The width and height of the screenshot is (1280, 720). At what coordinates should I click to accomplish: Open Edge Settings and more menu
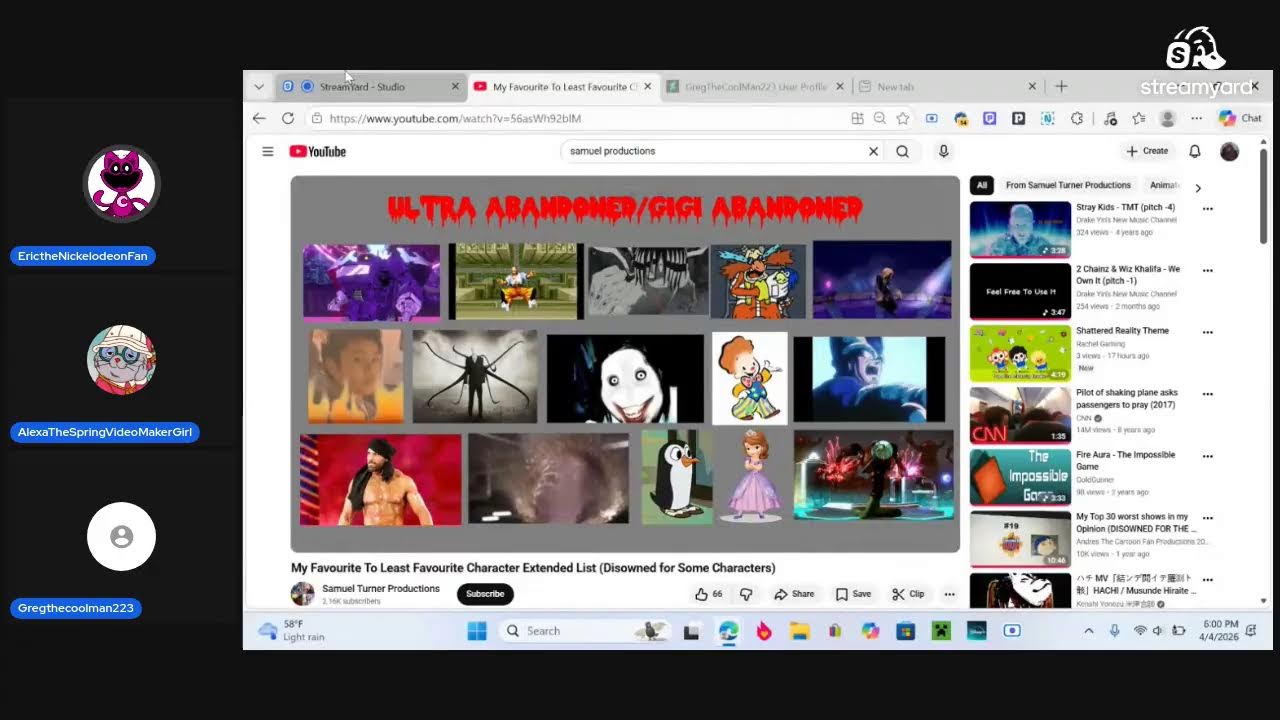(x=1196, y=118)
